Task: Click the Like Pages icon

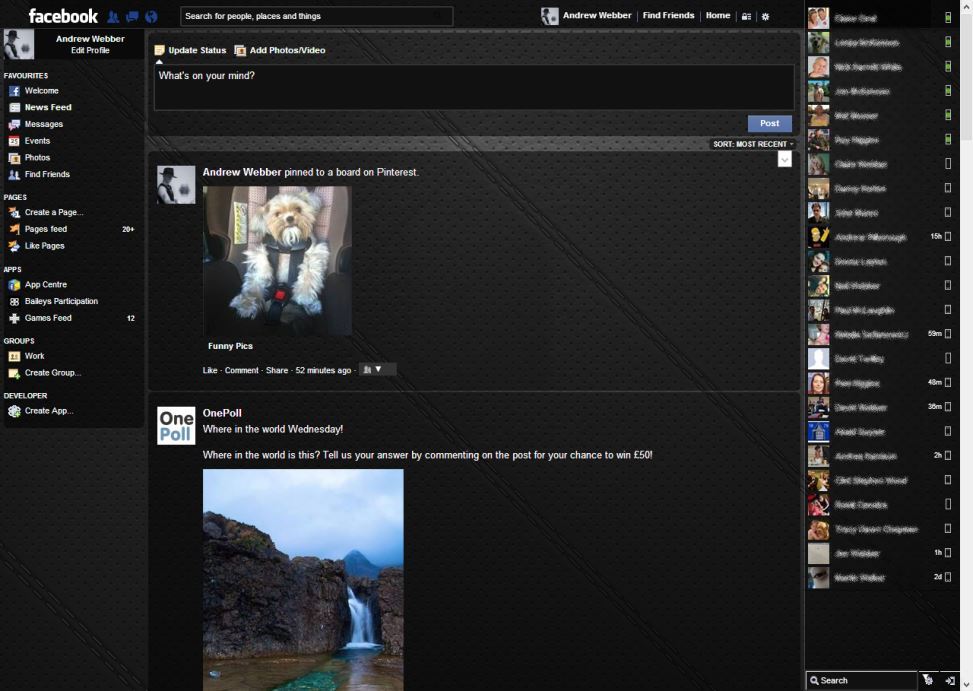Action: [14, 246]
